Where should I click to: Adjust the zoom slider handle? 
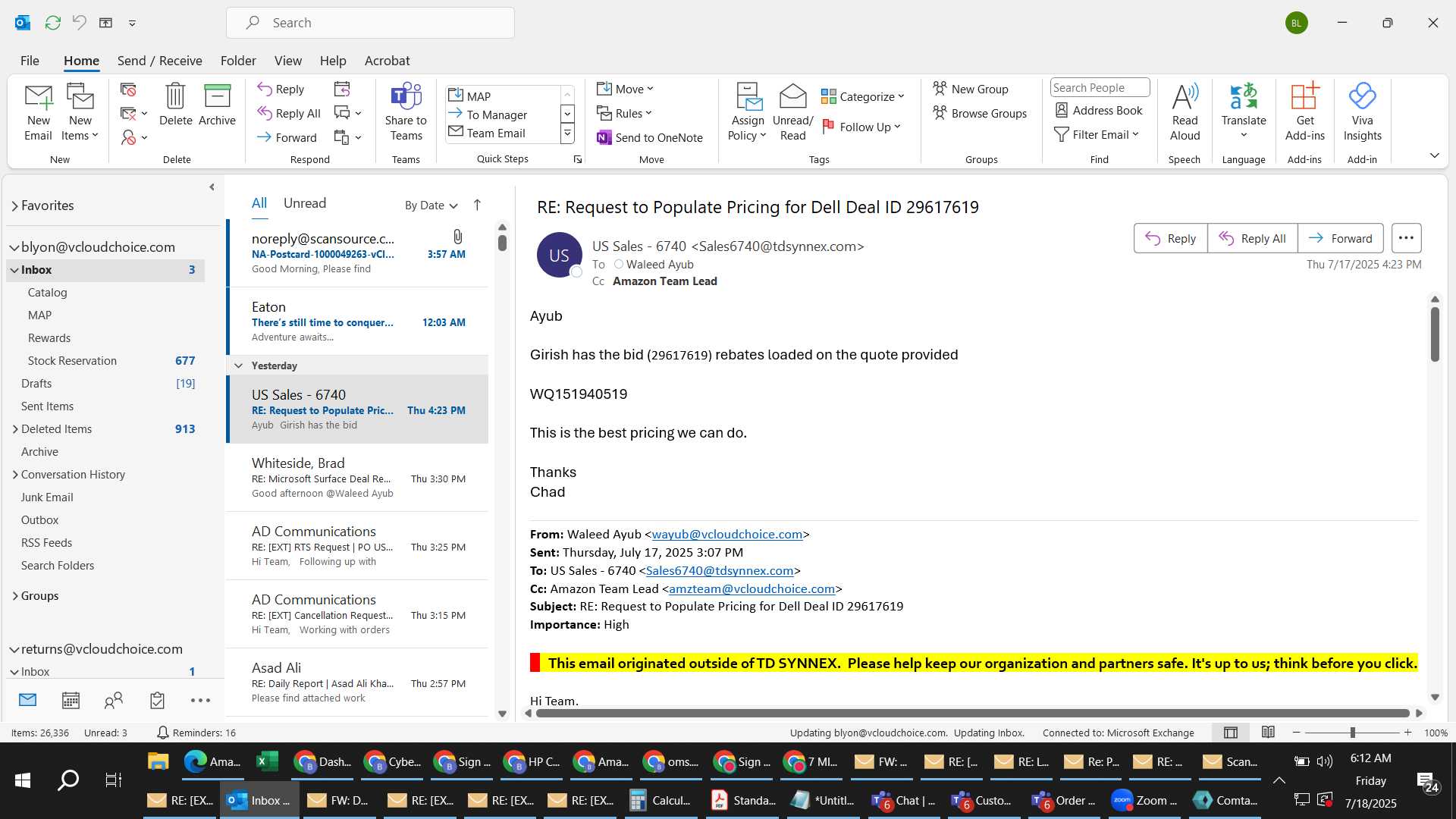1352,733
